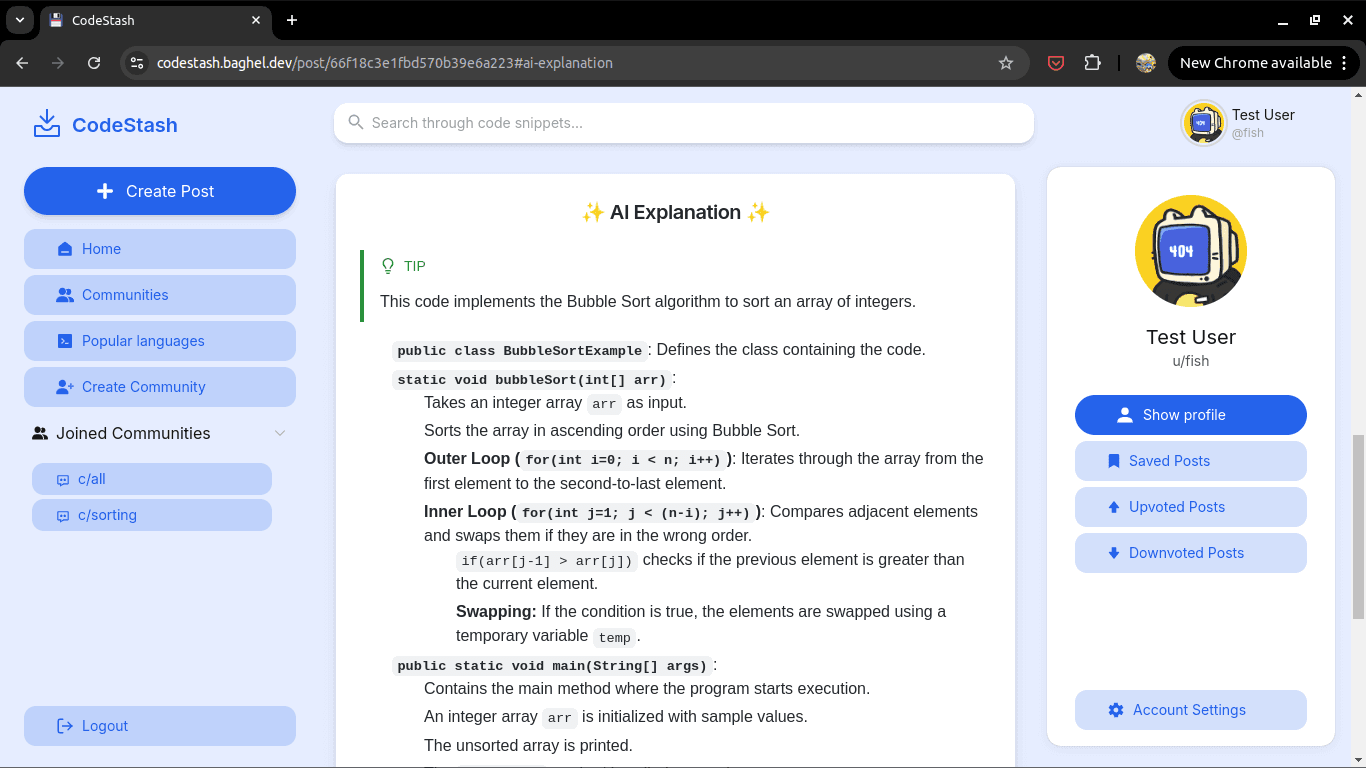Viewport: 1366px width, 768px height.
Task: Select the CodeStash browser tab
Action: coord(140,20)
